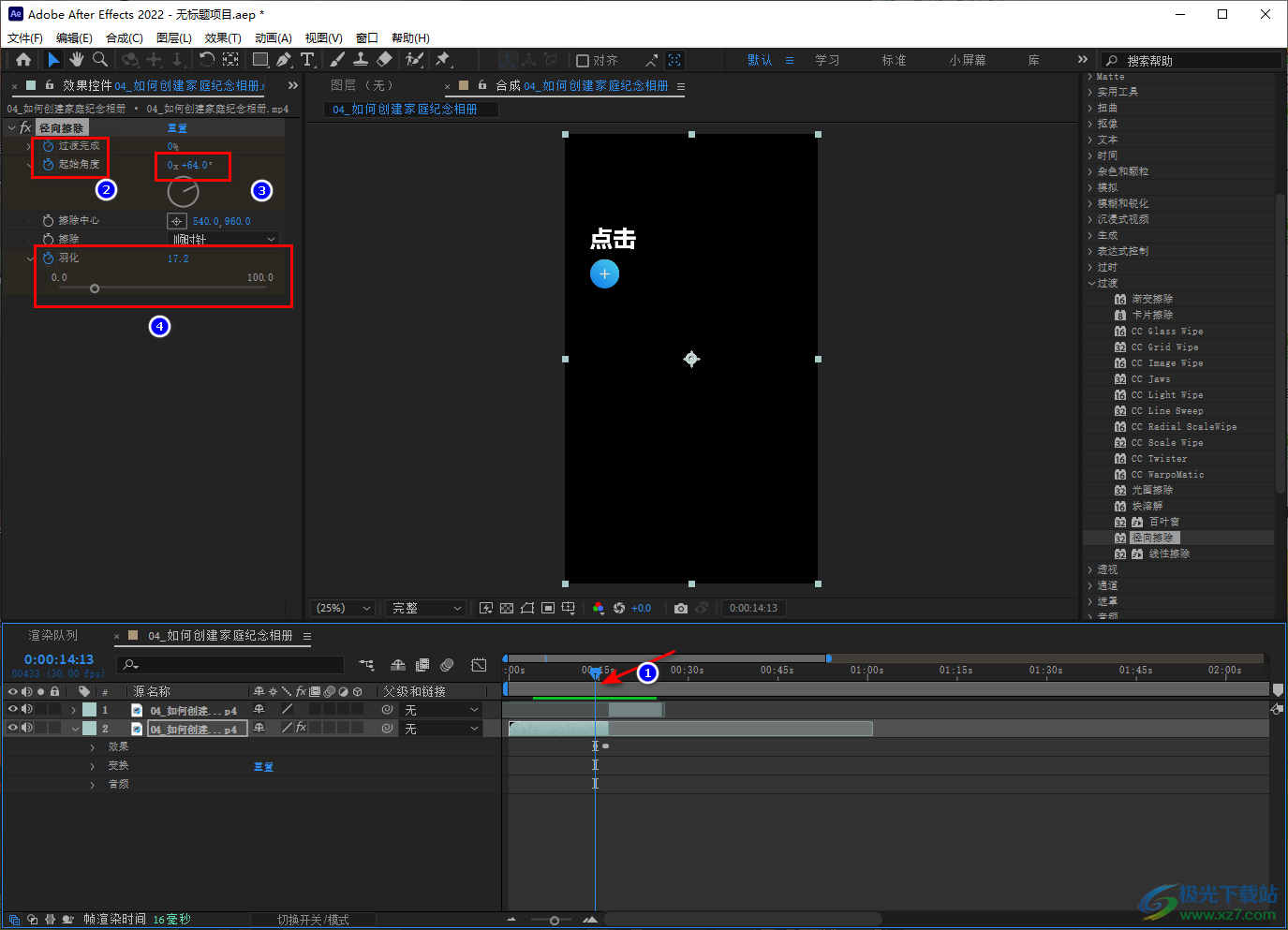Mute audio of layer 2

27,728
